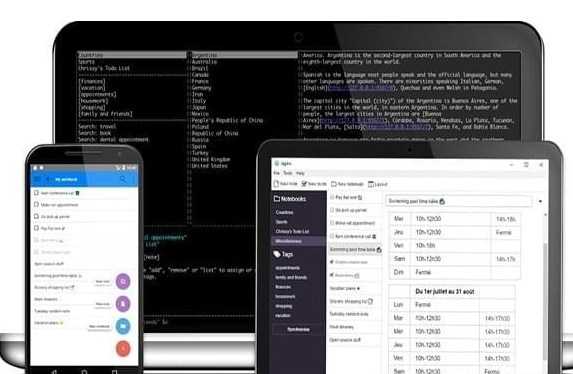Open the File menu

point(276,173)
